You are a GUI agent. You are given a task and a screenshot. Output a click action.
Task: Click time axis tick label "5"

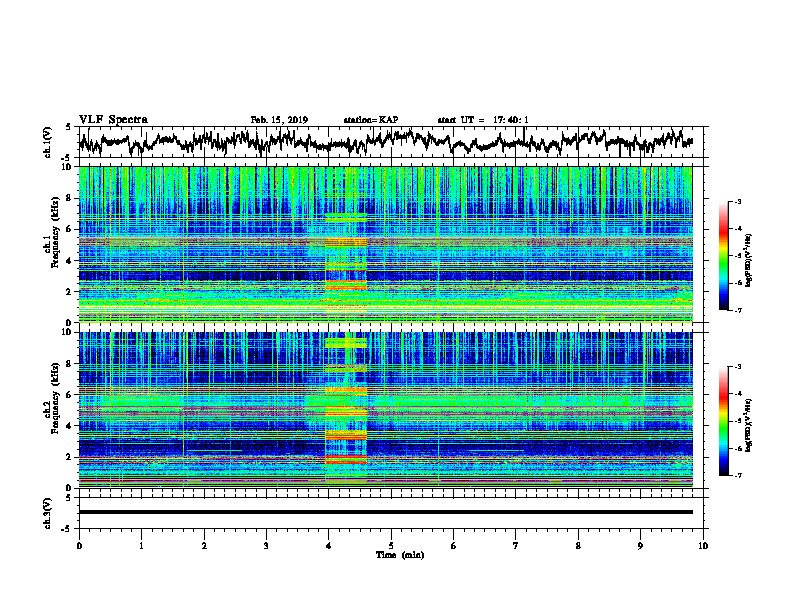[x=391, y=546]
